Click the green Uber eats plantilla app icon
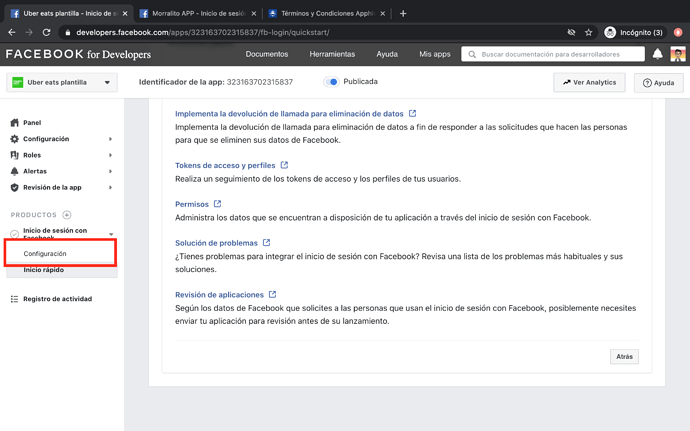Image resolution: width=690 pixels, height=431 pixels. click(18, 82)
